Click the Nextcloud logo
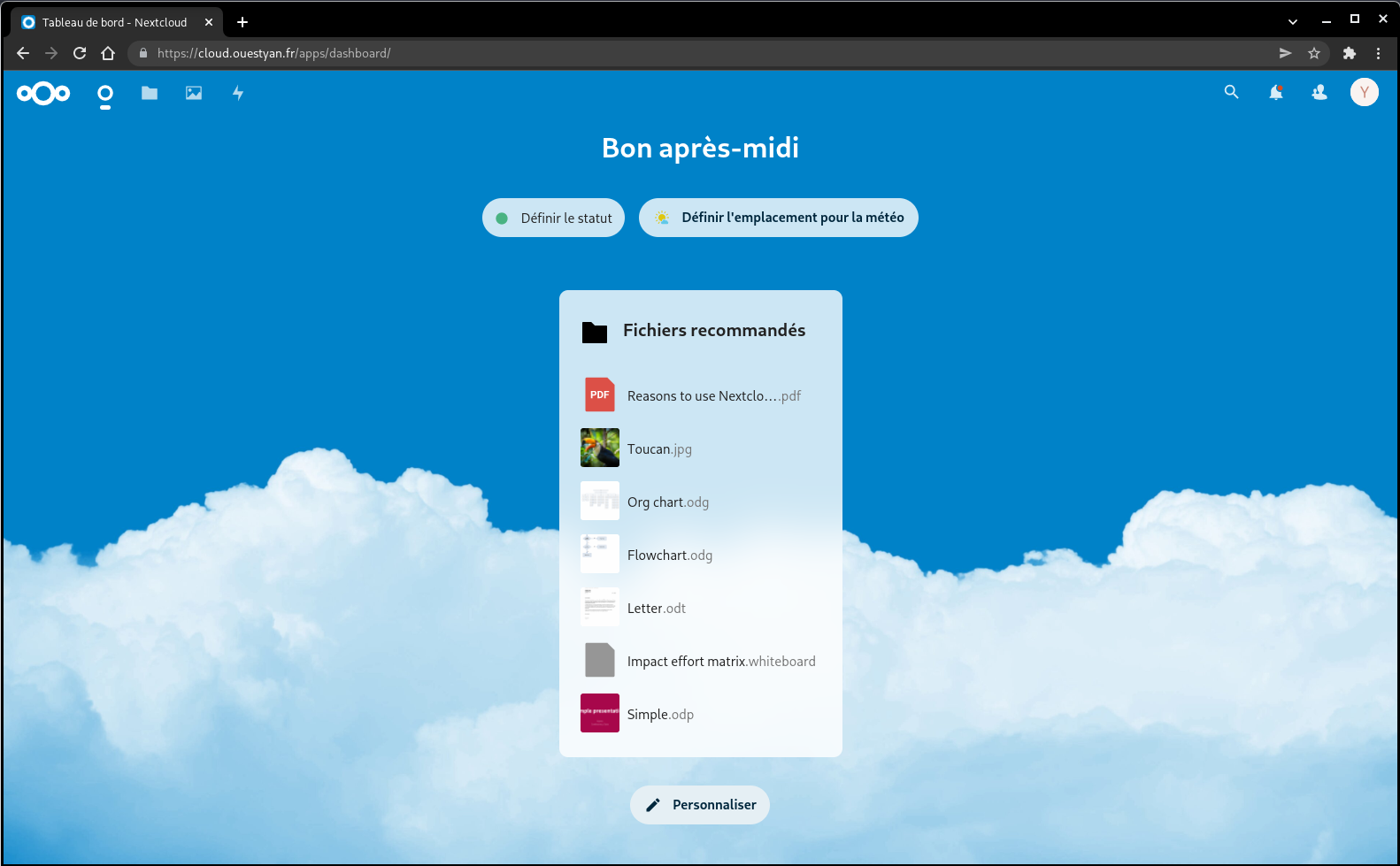The width and height of the screenshot is (1400, 866). pos(43,93)
